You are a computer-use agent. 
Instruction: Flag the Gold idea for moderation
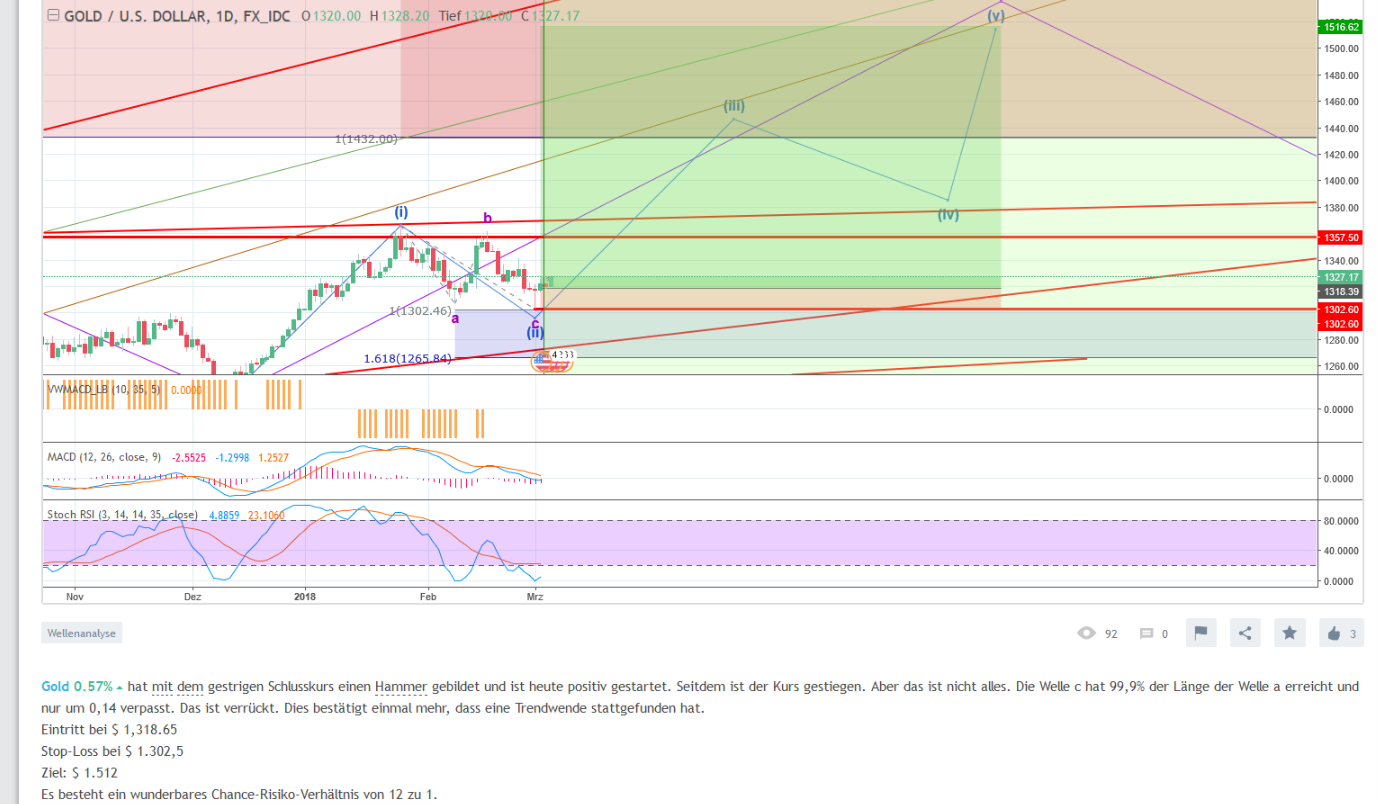(x=1200, y=632)
